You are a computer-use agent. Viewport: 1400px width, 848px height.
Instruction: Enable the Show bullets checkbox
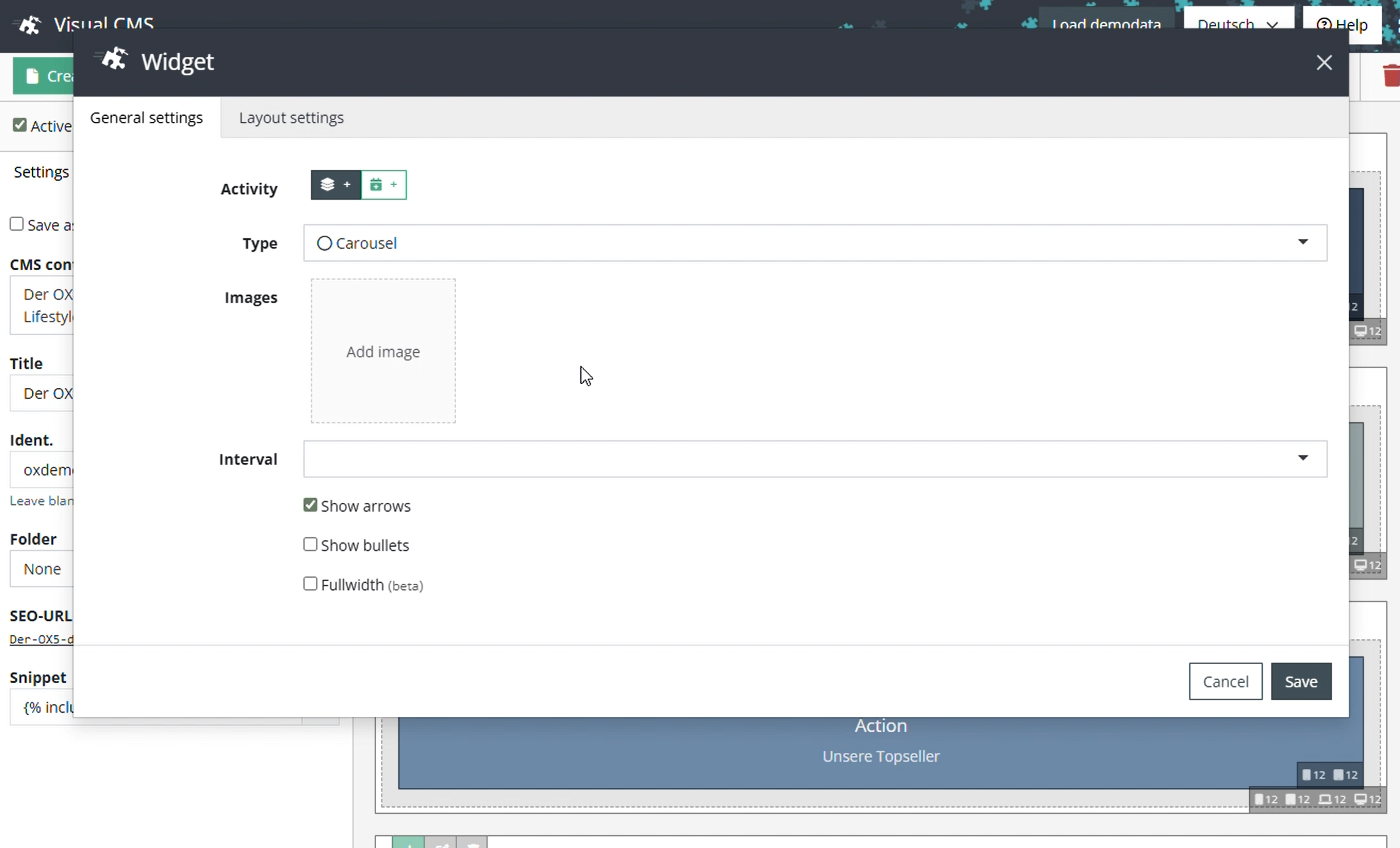[310, 544]
